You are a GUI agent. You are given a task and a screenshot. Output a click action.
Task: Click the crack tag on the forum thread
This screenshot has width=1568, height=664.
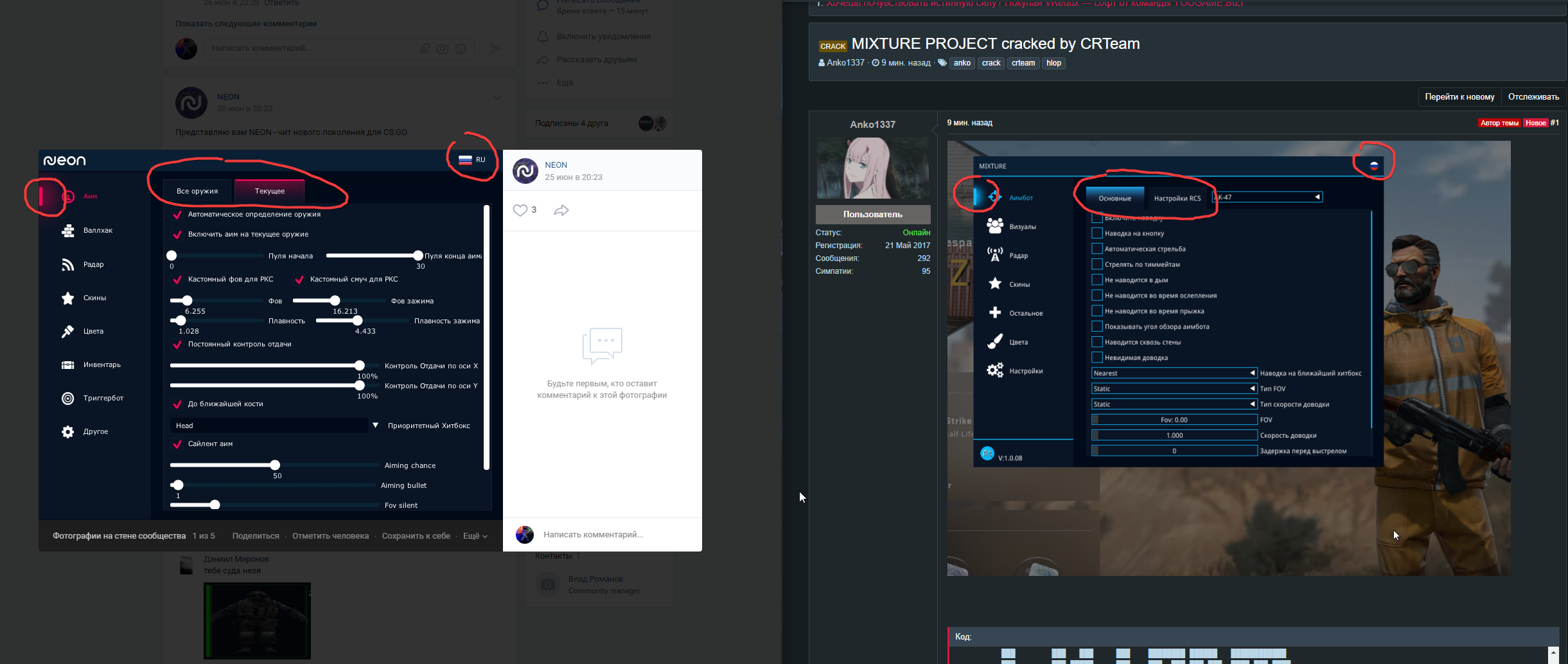tap(991, 63)
